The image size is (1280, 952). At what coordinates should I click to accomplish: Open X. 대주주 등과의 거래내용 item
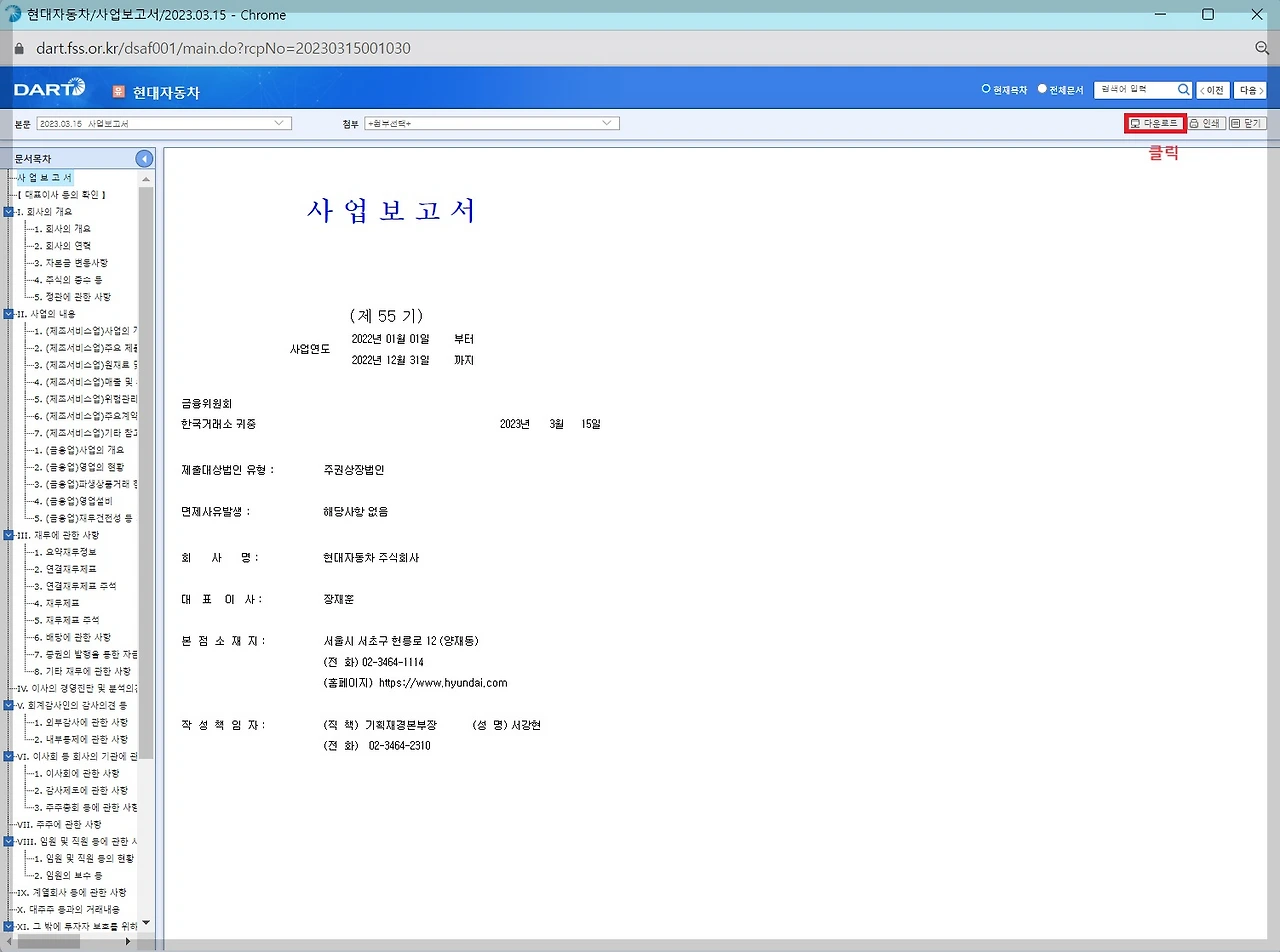[x=69, y=909]
